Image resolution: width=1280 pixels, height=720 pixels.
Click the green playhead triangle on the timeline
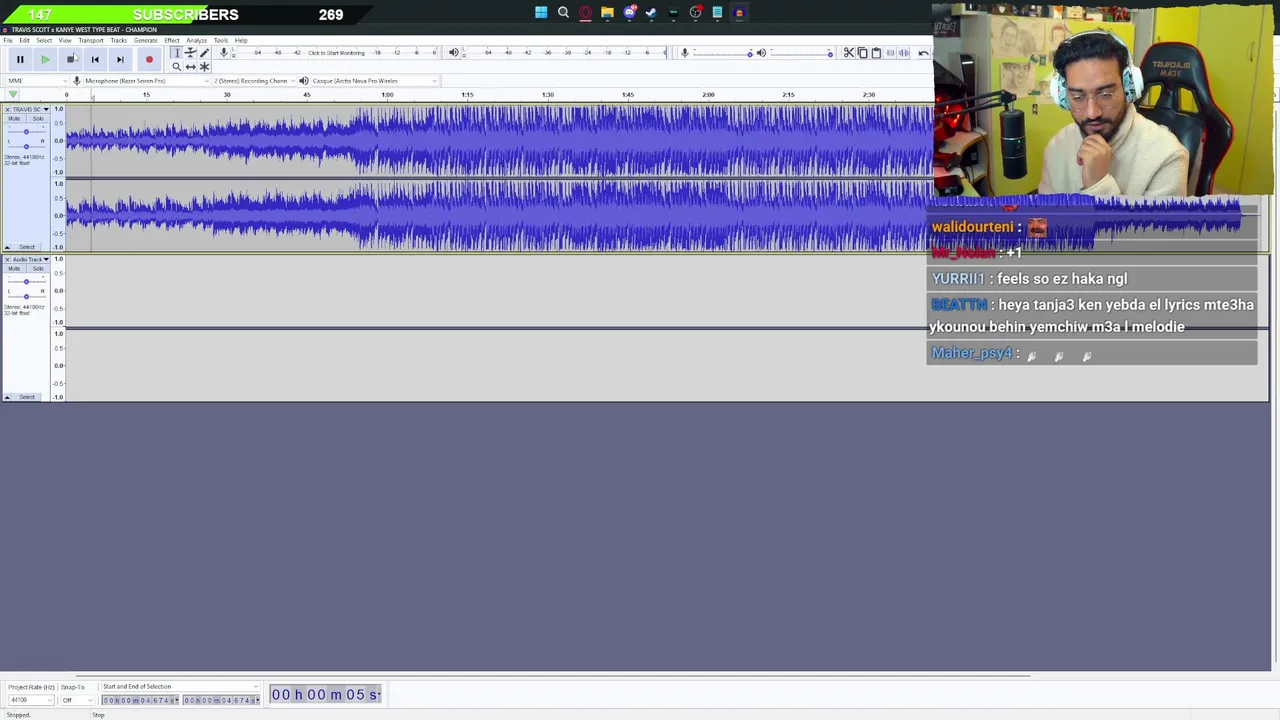(x=13, y=95)
